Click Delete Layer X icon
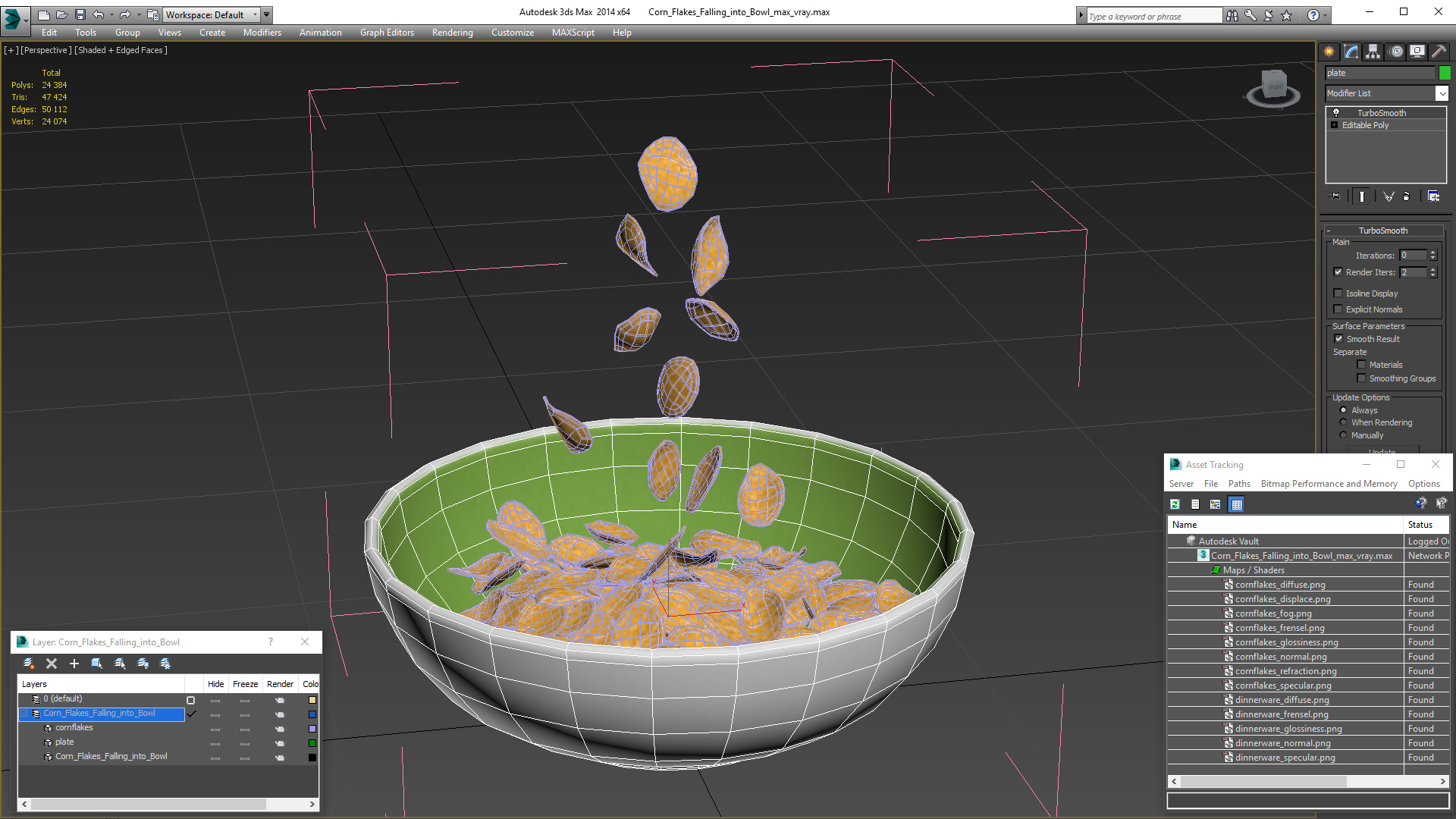Viewport: 1456px width, 819px height. pyautogui.click(x=52, y=664)
